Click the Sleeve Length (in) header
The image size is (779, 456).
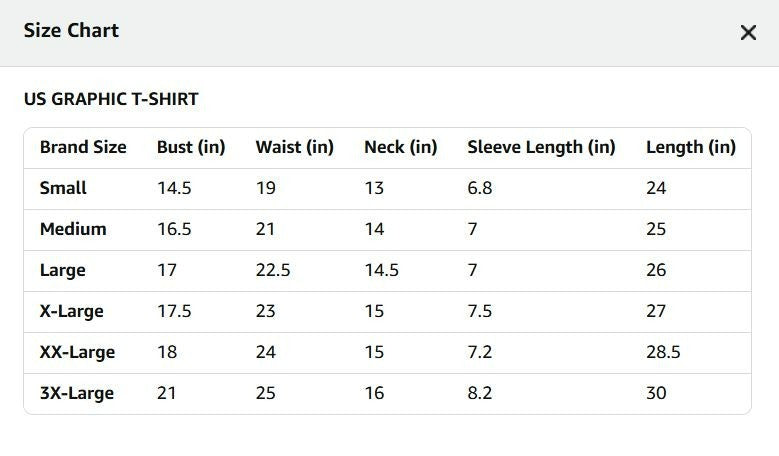click(x=541, y=147)
